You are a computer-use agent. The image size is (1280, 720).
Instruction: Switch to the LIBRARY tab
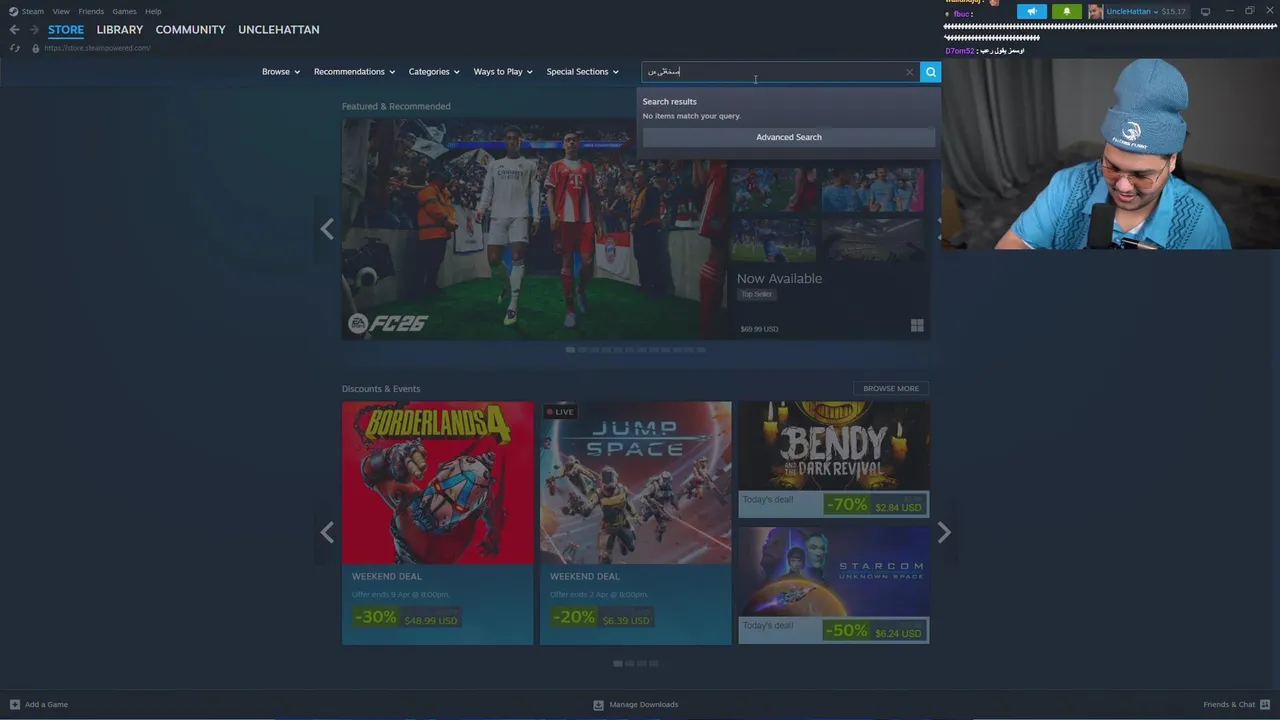point(120,30)
